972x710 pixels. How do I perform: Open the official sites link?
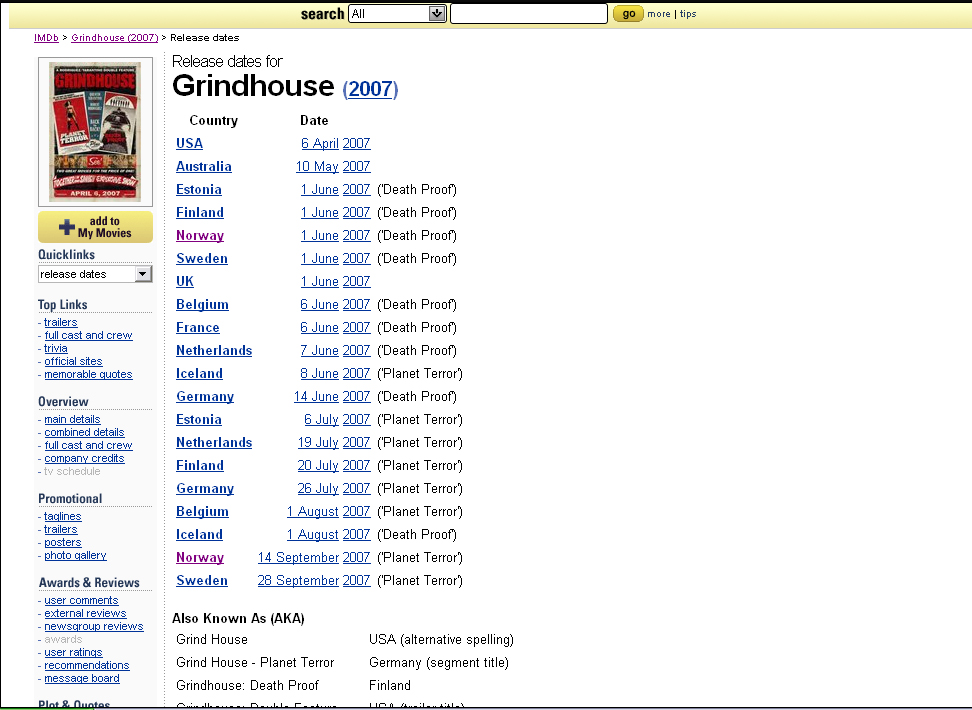coord(73,362)
